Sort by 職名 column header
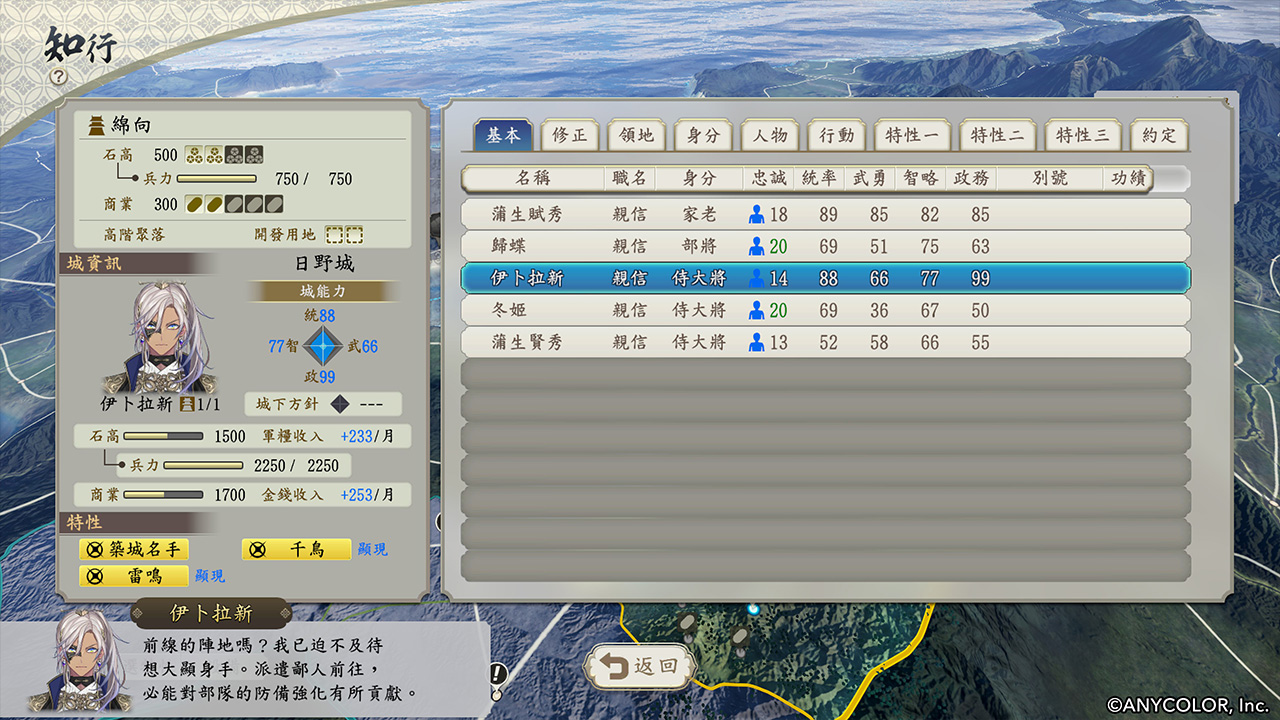This screenshot has width=1280, height=720. point(630,178)
